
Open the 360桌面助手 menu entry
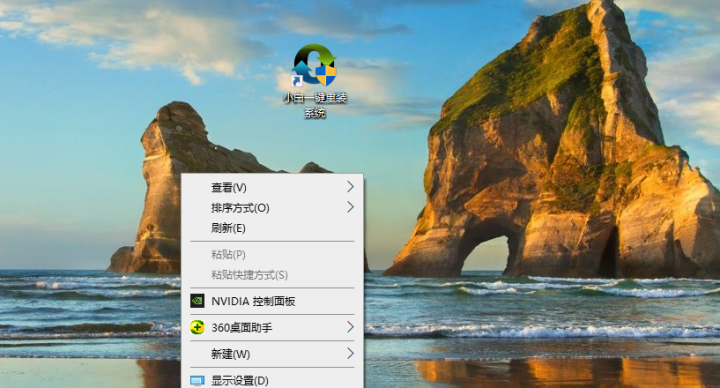tap(272, 327)
